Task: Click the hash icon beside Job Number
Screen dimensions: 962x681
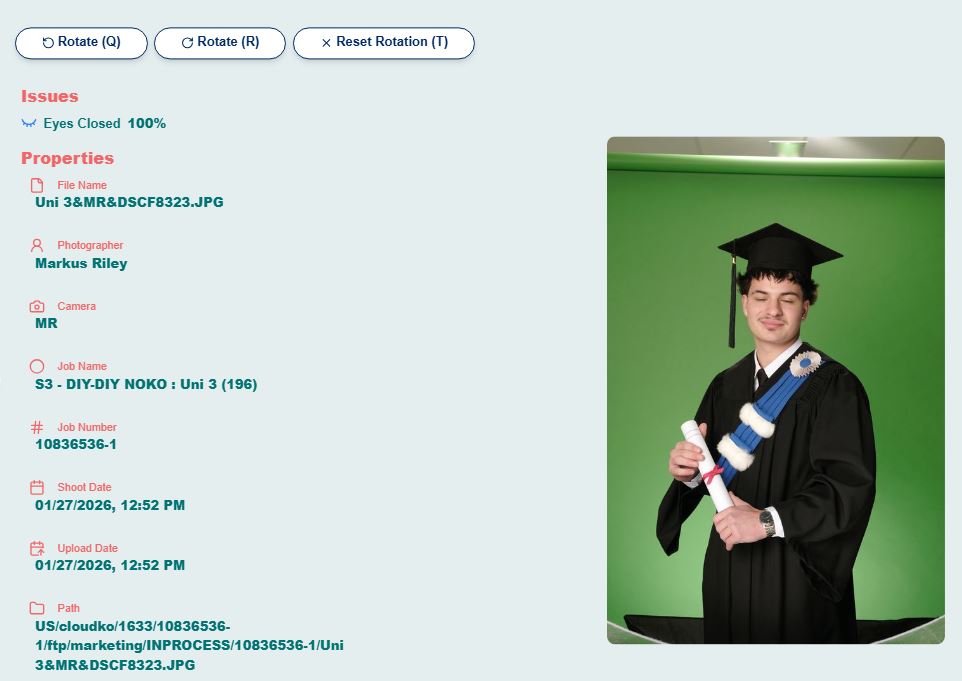Action: [x=37, y=427]
